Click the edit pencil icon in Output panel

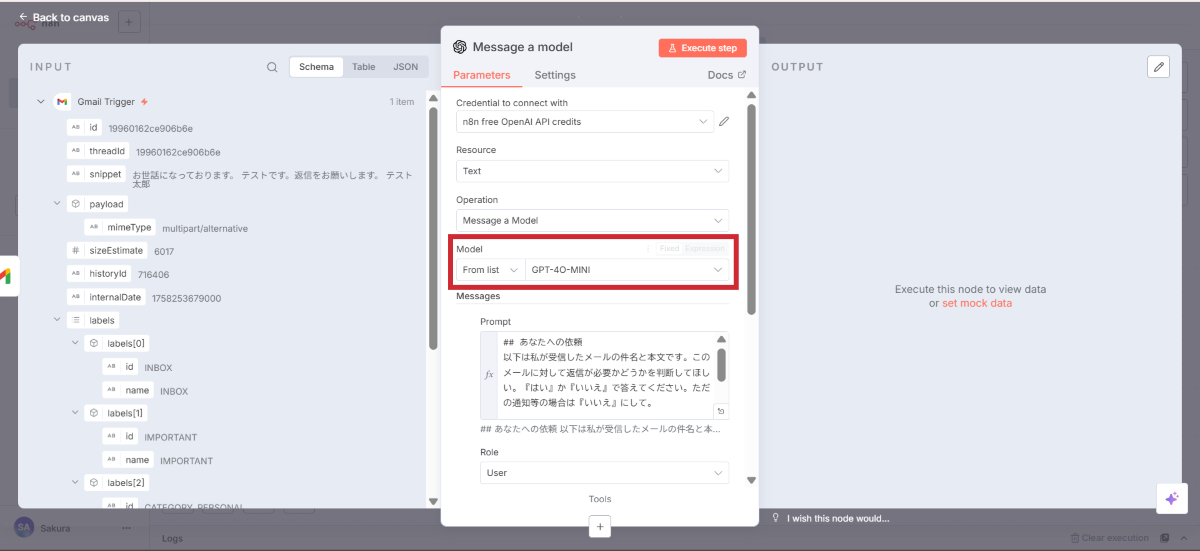pyautogui.click(x=1158, y=67)
